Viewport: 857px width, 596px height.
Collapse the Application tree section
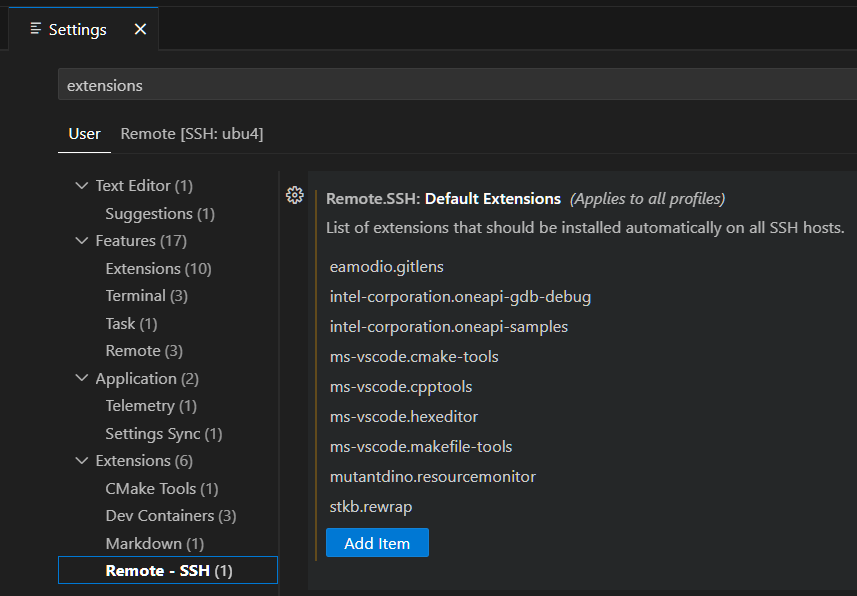(82, 378)
